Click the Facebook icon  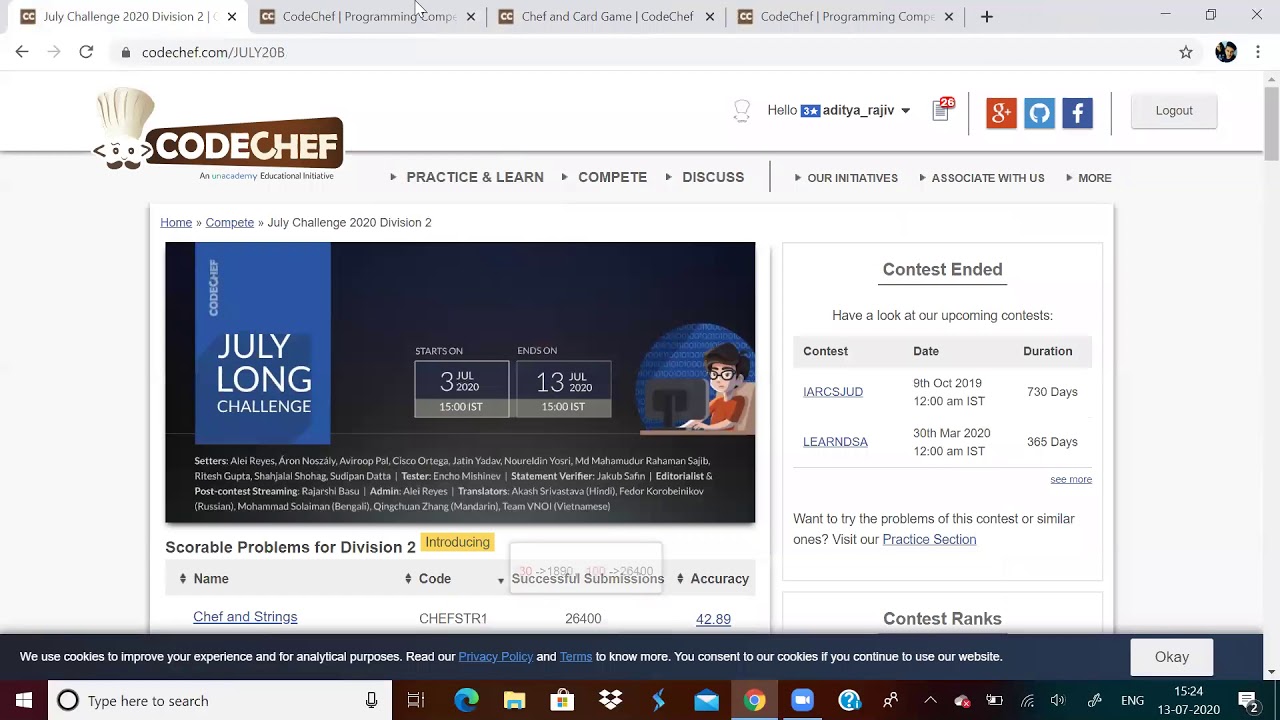[1077, 113]
